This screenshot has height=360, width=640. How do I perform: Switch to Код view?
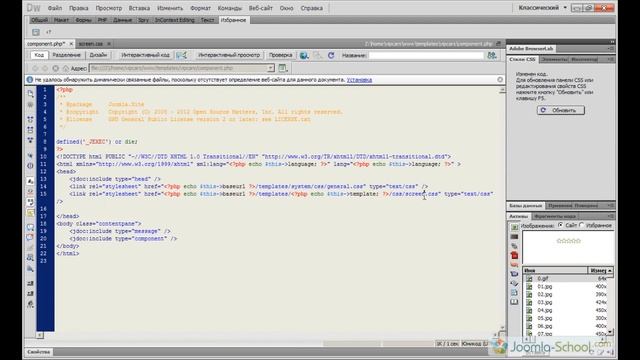(x=39, y=55)
